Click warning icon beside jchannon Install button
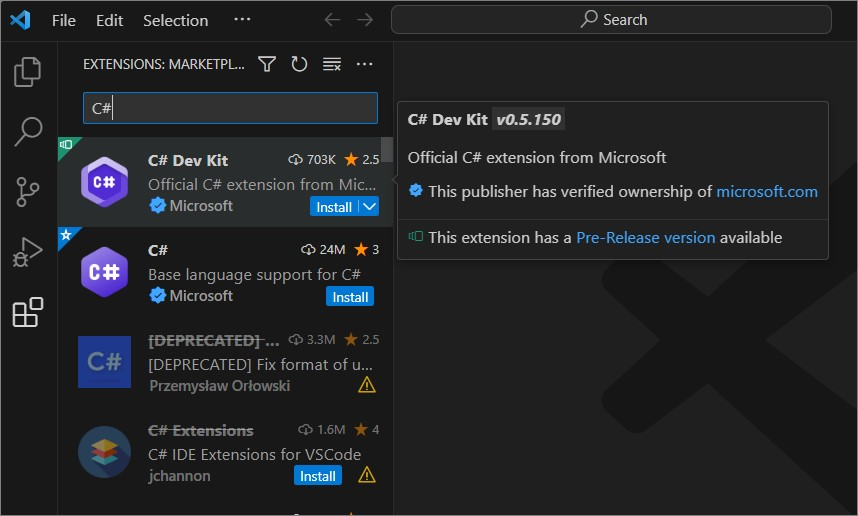Screen dimensions: 858x516 coord(367,475)
